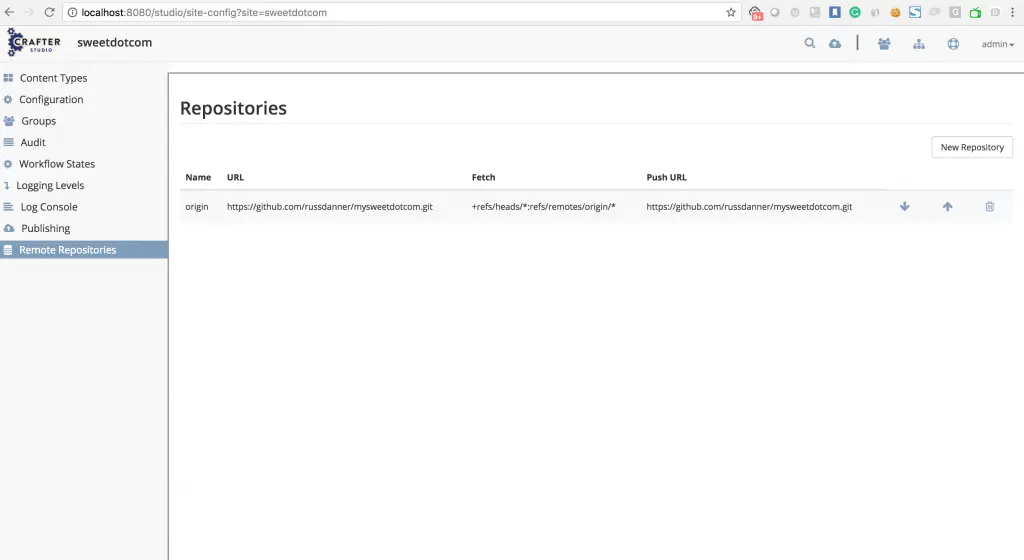The width and height of the screenshot is (1024, 560).
Task: Open the users icon in top navigation
Action: [884, 44]
